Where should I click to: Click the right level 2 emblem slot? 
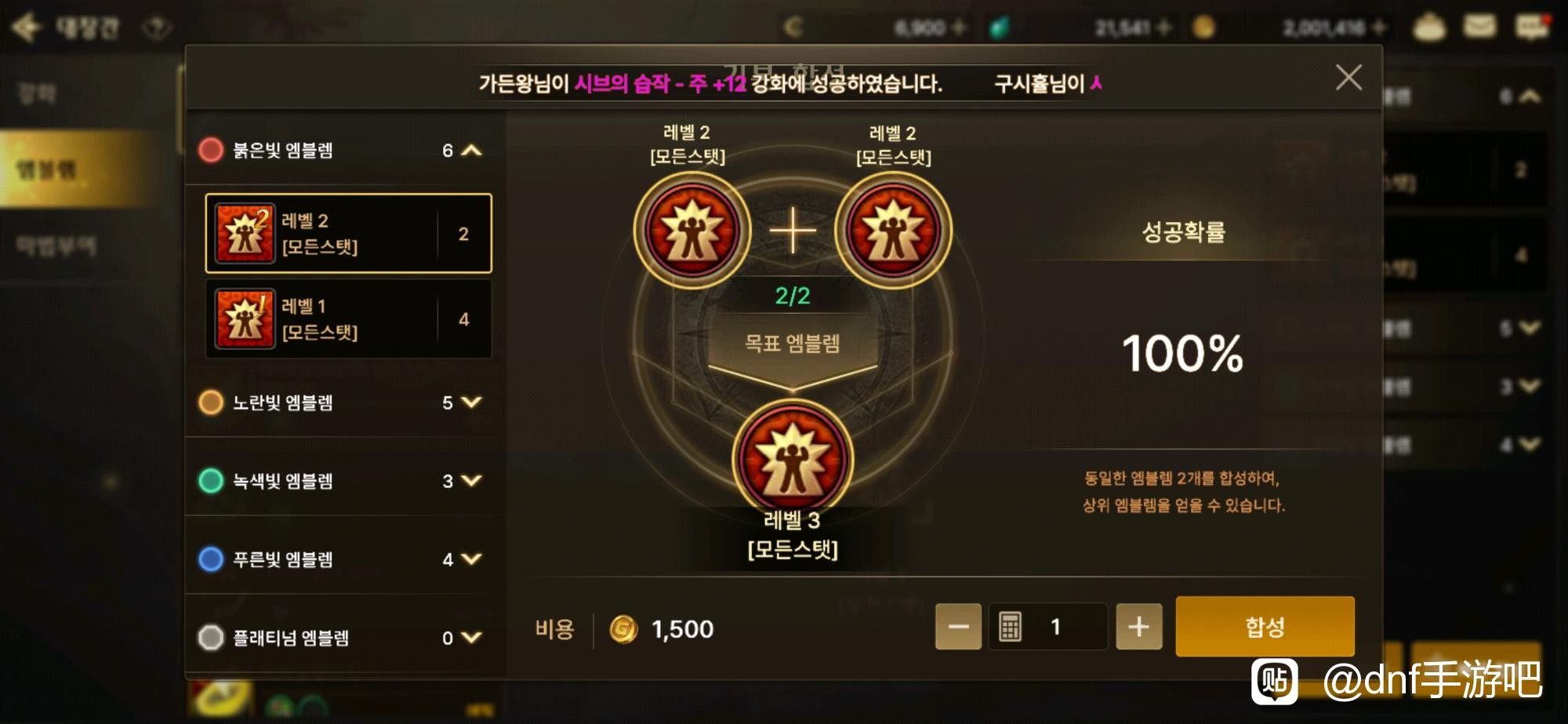pyautogui.click(x=893, y=230)
